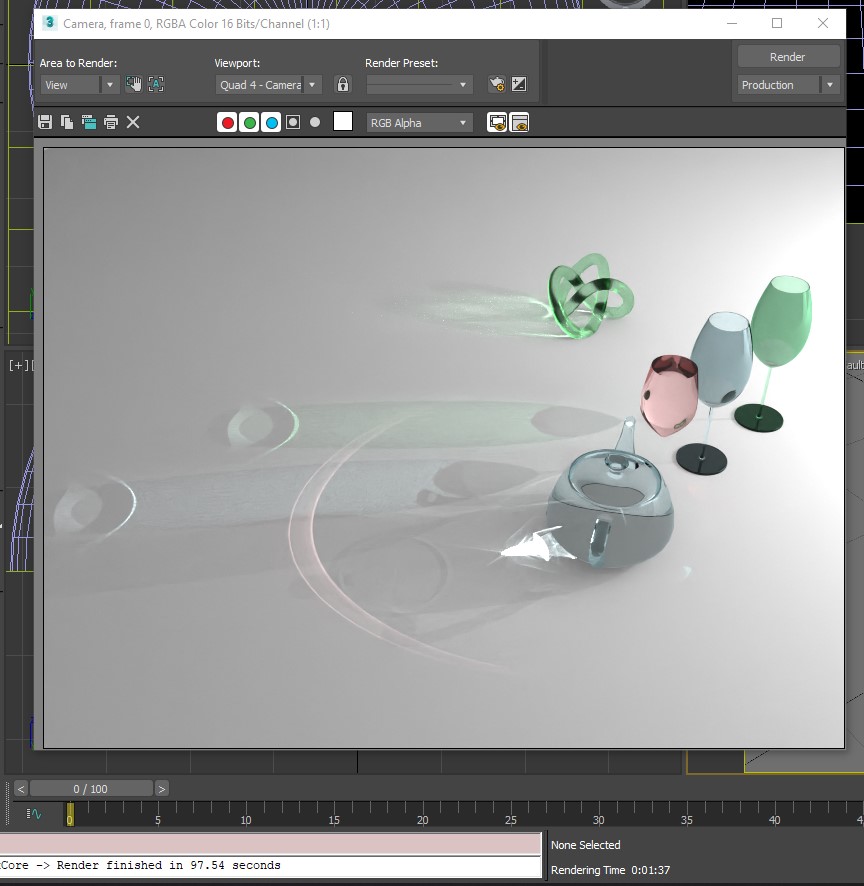This screenshot has width=864, height=886.
Task: Click the Edit Region hand icon
Action: pyautogui.click(x=133, y=85)
